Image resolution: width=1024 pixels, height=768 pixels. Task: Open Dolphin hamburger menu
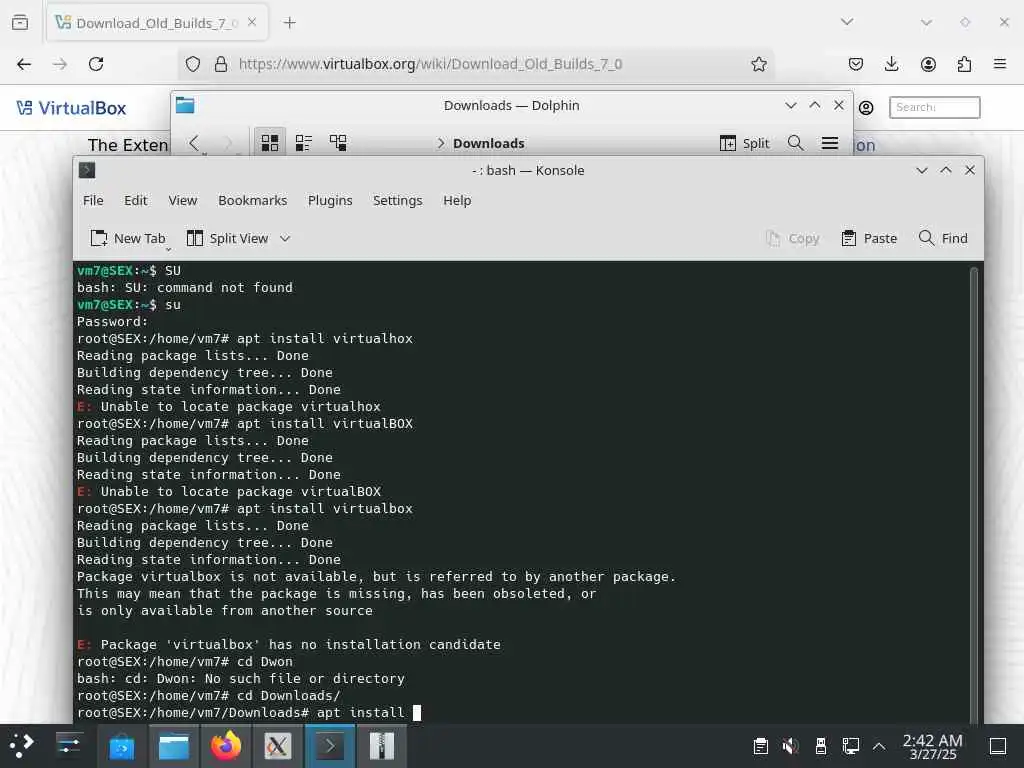click(829, 143)
